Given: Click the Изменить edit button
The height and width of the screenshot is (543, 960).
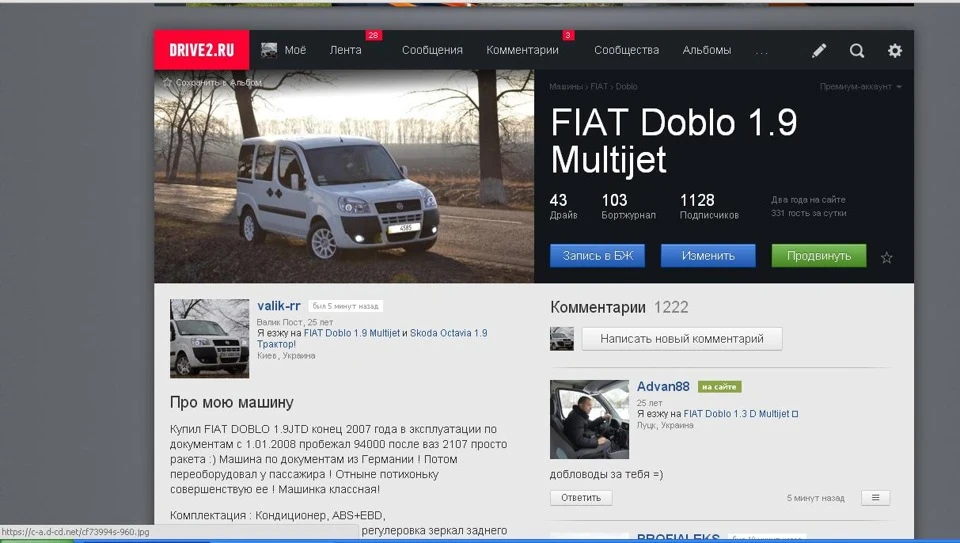Looking at the screenshot, I should tap(708, 256).
